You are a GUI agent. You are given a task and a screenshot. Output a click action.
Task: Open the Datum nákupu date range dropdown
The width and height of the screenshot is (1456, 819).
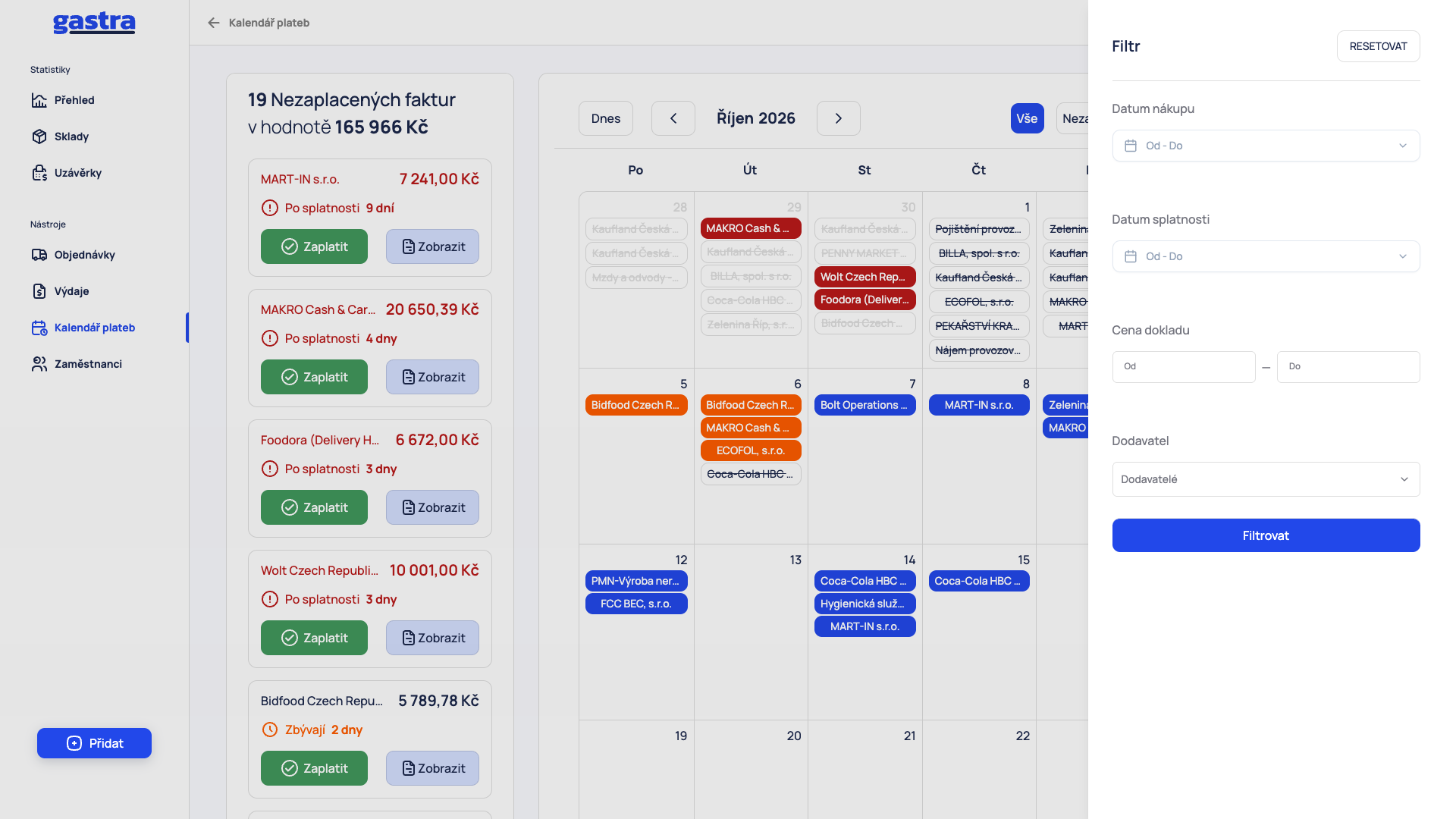1266,146
